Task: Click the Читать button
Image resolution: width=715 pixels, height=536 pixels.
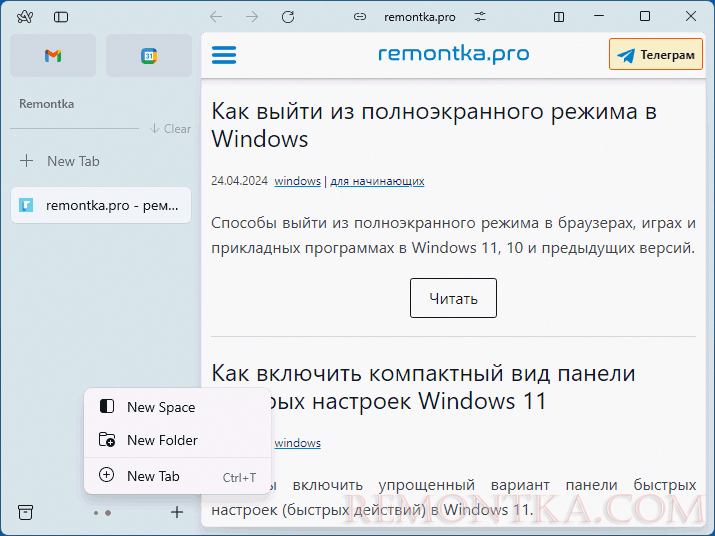Action: pyautogui.click(x=453, y=298)
